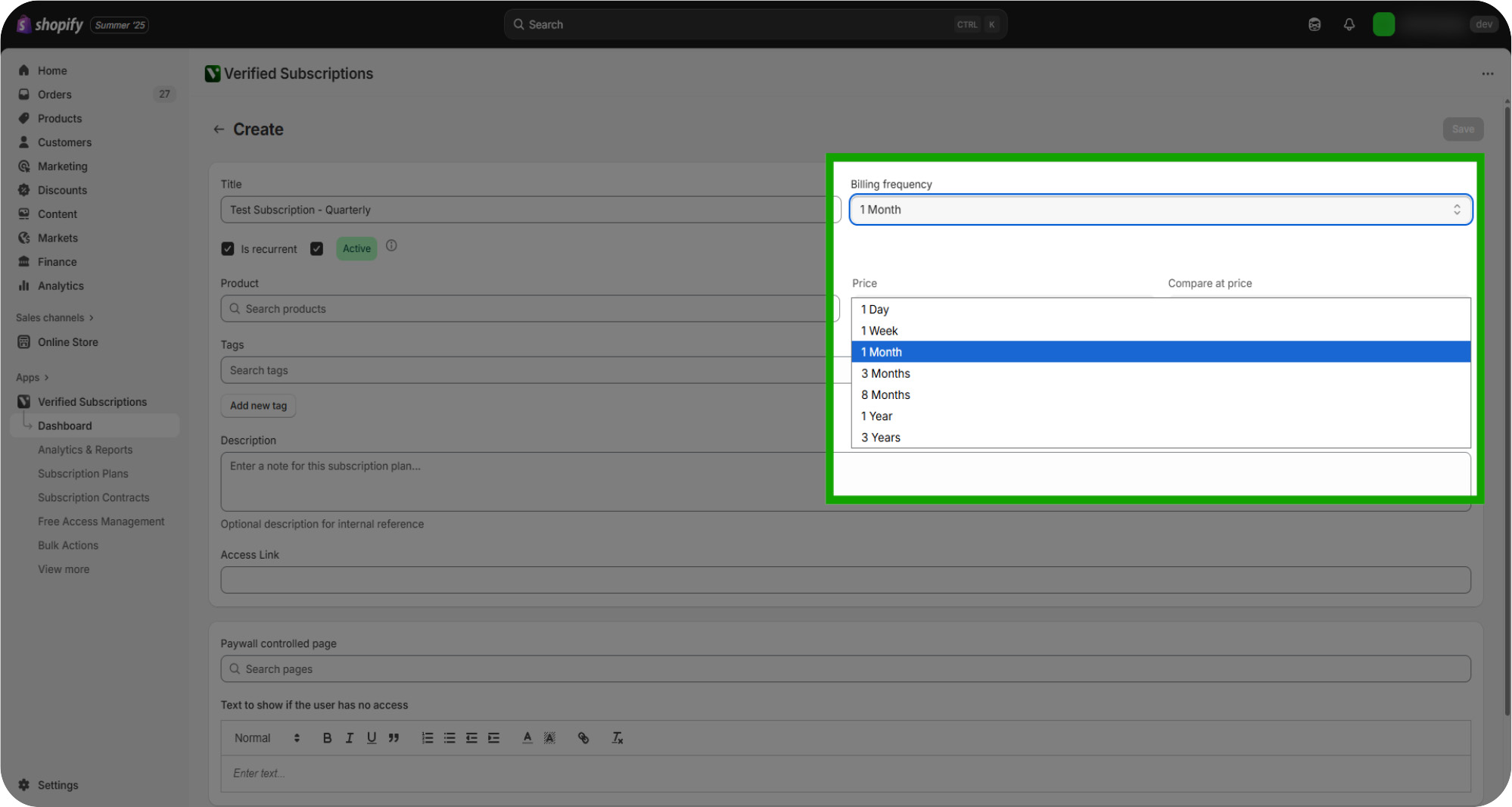The height and width of the screenshot is (807, 1512).
Task: Open the Markets section icon in sidebar
Action: 24,238
